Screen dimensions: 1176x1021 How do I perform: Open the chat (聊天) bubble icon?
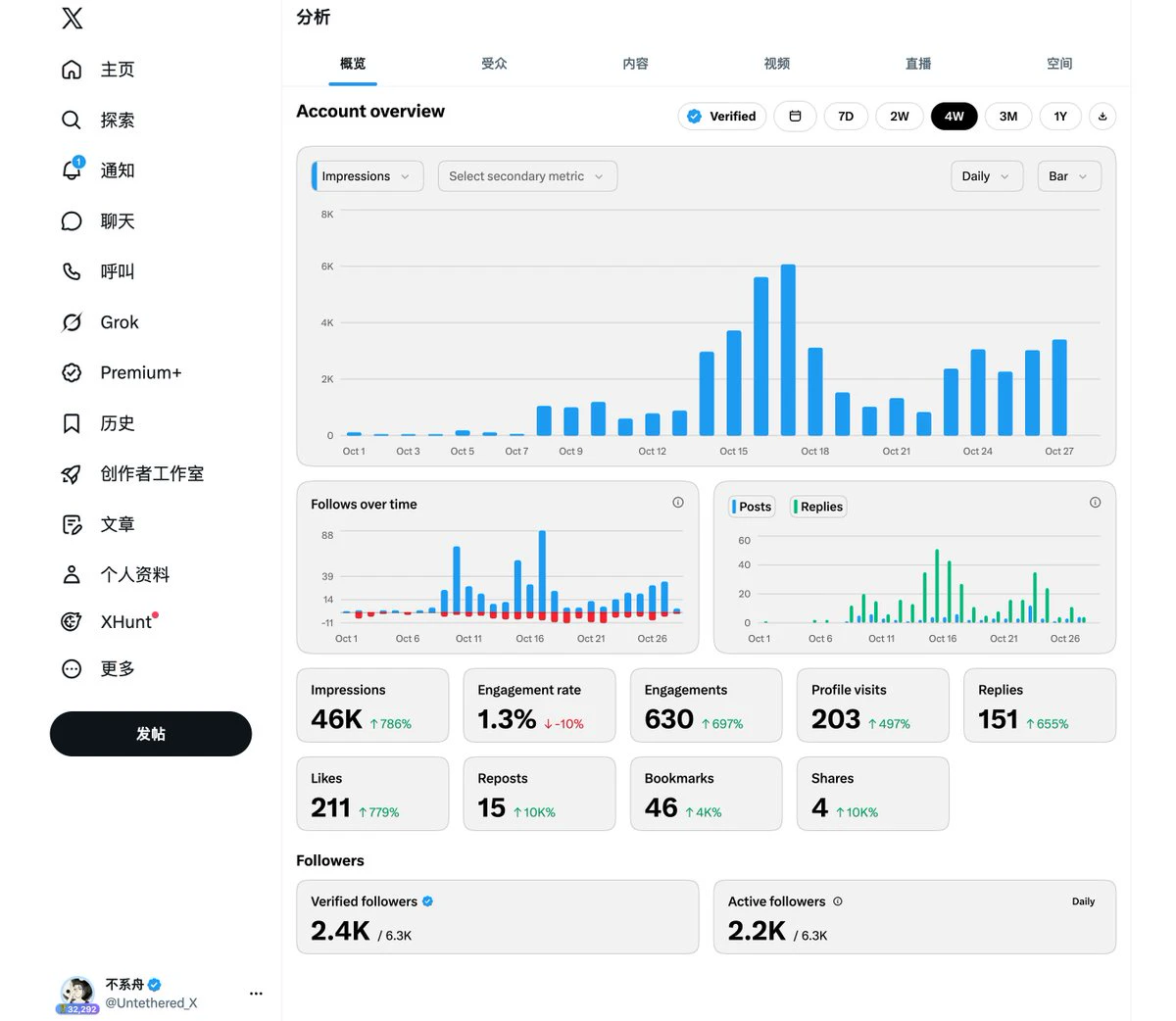tap(72, 221)
